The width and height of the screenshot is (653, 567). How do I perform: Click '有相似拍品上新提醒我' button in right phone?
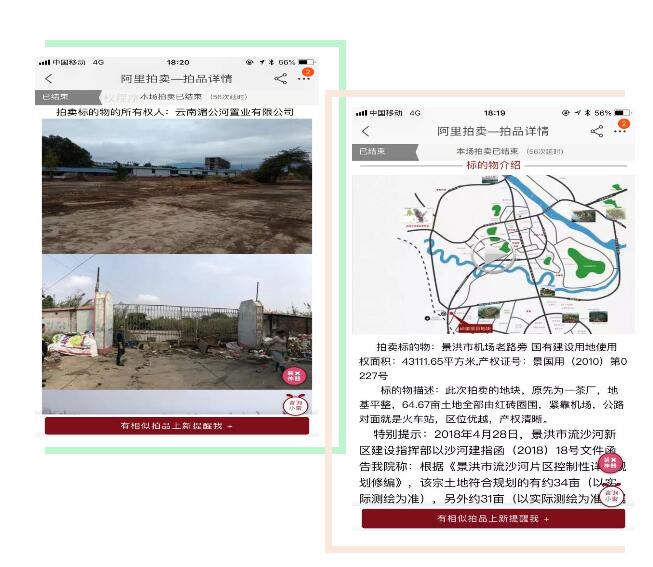pos(493,519)
